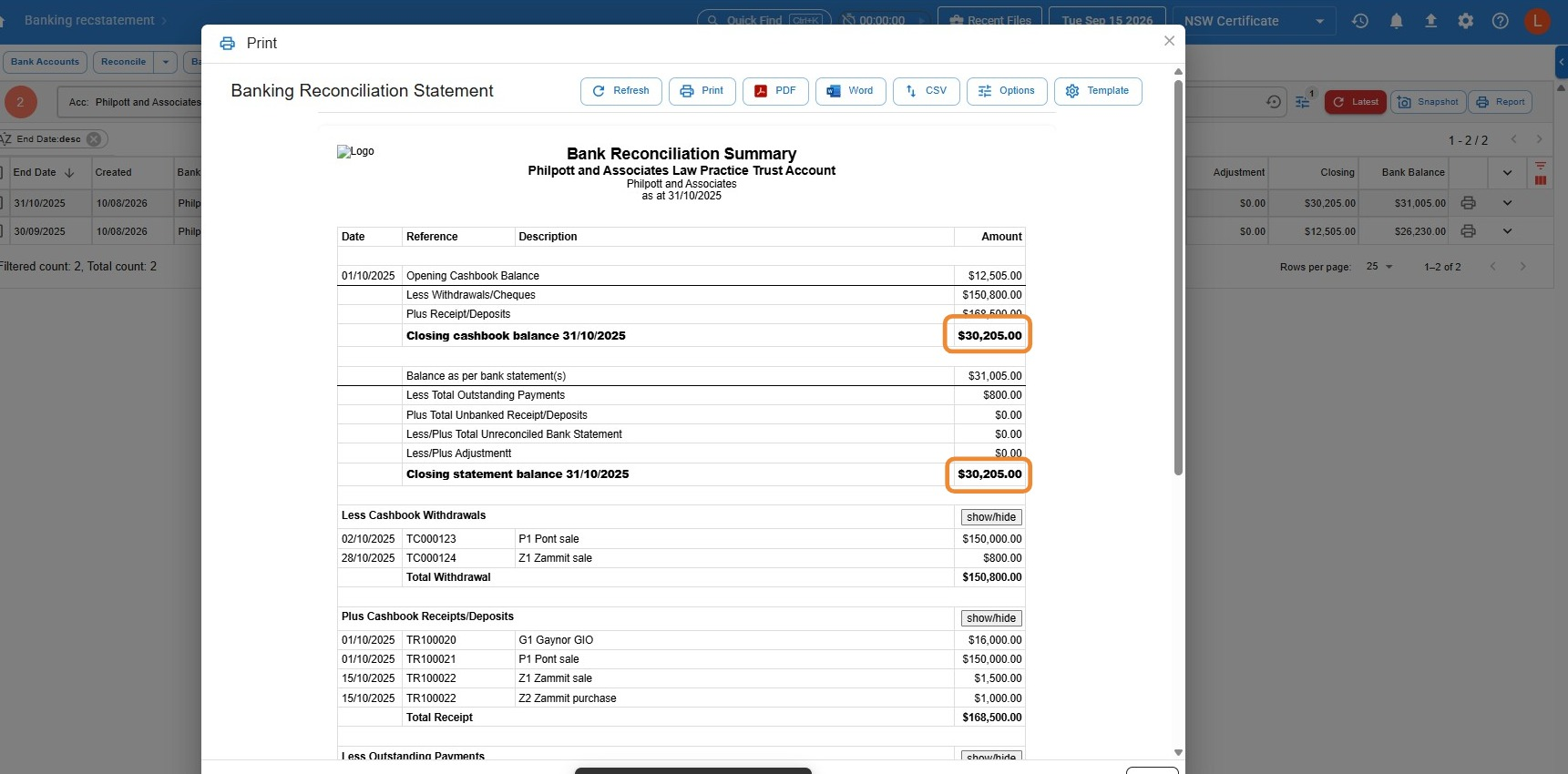
Task: Toggle show/hide for Less Cashbook Withdrawals
Action: [991, 517]
